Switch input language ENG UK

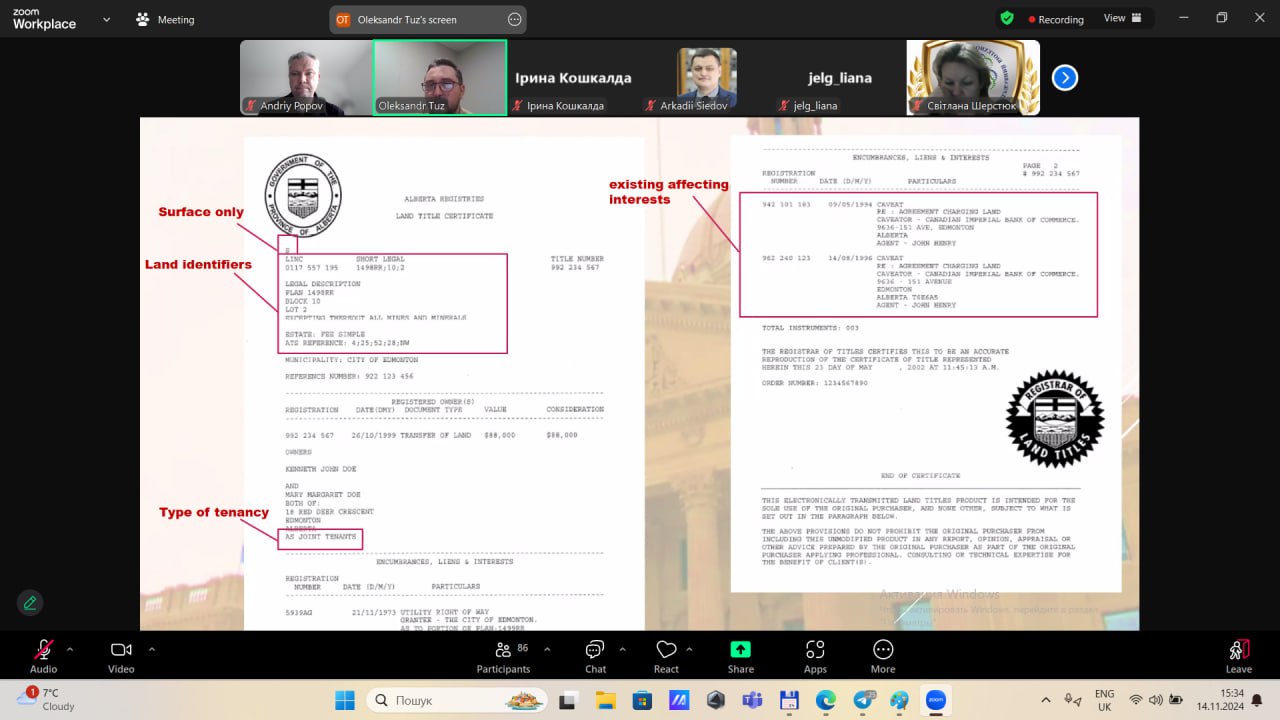coord(1104,699)
